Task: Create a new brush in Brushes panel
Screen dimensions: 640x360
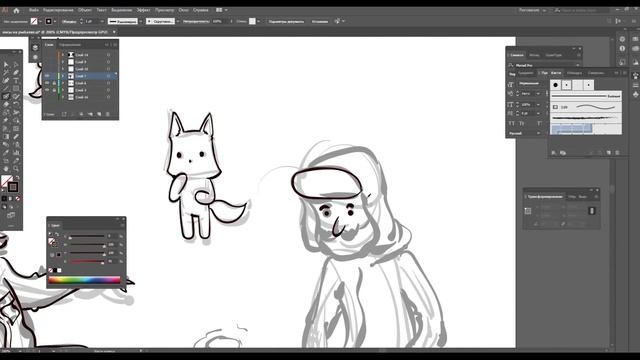Action: pos(609,153)
